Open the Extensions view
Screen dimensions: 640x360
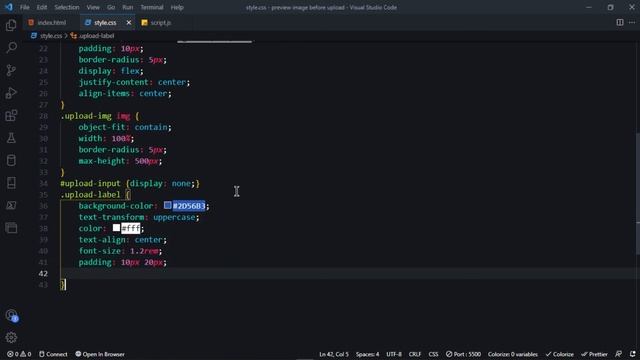pyautogui.click(x=11, y=116)
